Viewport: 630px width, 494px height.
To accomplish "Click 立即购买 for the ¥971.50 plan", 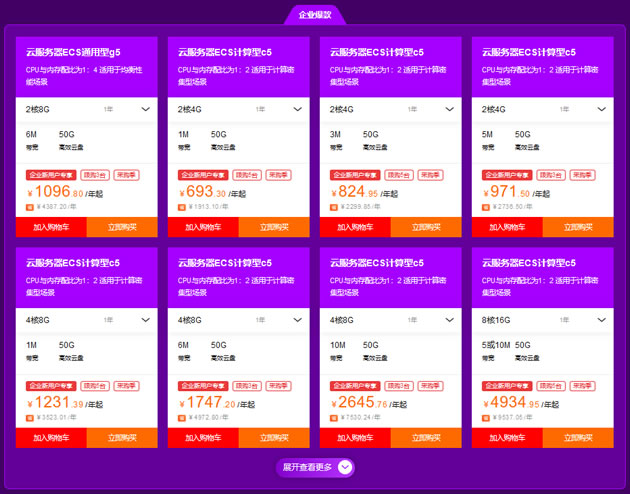I will tap(578, 227).
